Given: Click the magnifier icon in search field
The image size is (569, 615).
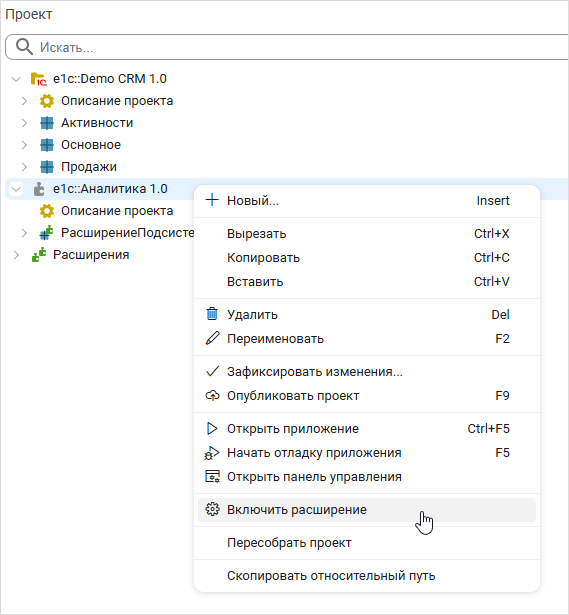Looking at the screenshot, I should 24,47.
